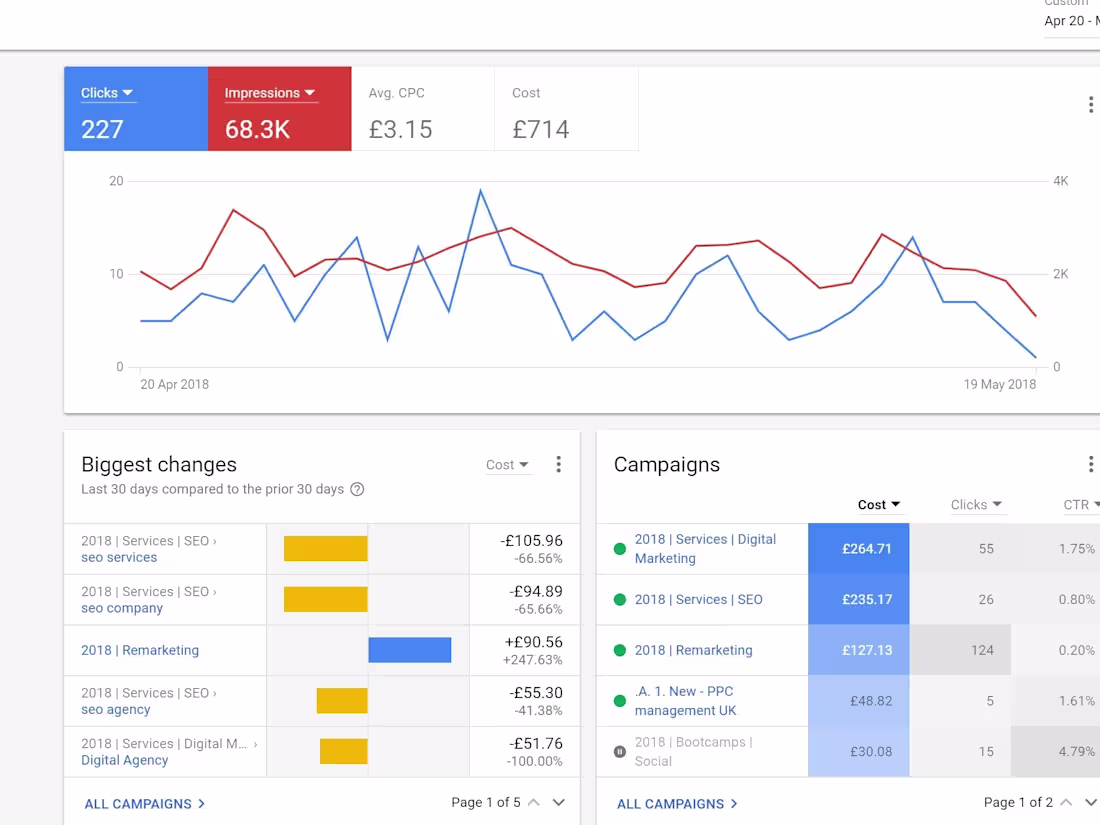This screenshot has height=825, width=1100.
Task: Open the Clicks column dropdown in the Campaigns table
Action: tap(976, 505)
